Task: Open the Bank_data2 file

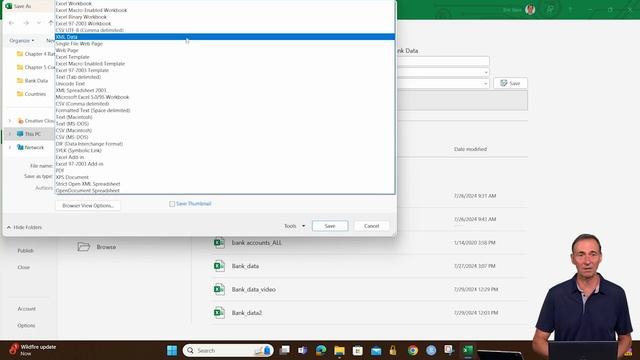Action: (247, 313)
